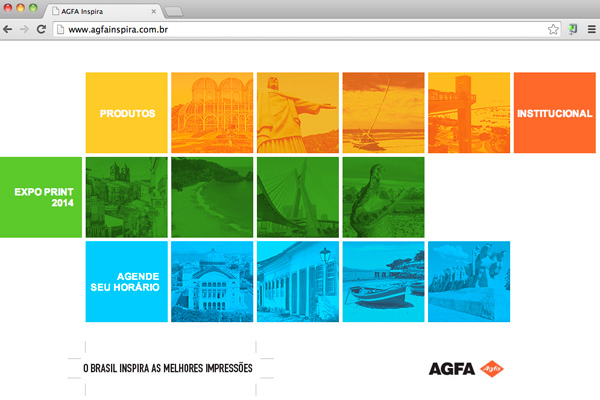This screenshot has width=600, height=400.
Task: Close the AGFA Inspira tab
Action: coord(153,11)
